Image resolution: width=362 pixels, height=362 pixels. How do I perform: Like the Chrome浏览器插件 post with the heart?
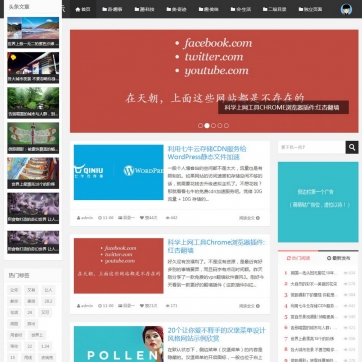pyautogui.click(x=149, y=306)
